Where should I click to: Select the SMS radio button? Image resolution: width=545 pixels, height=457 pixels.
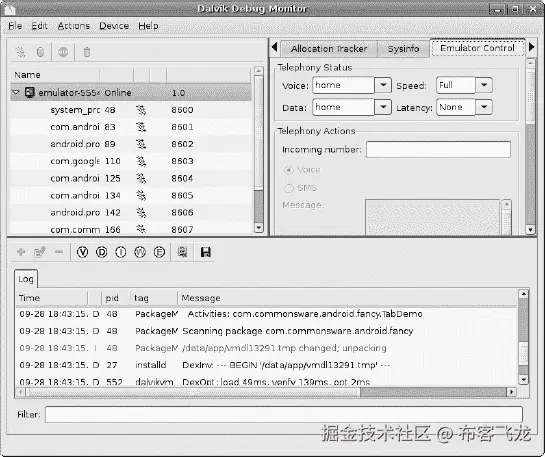pyautogui.click(x=289, y=188)
